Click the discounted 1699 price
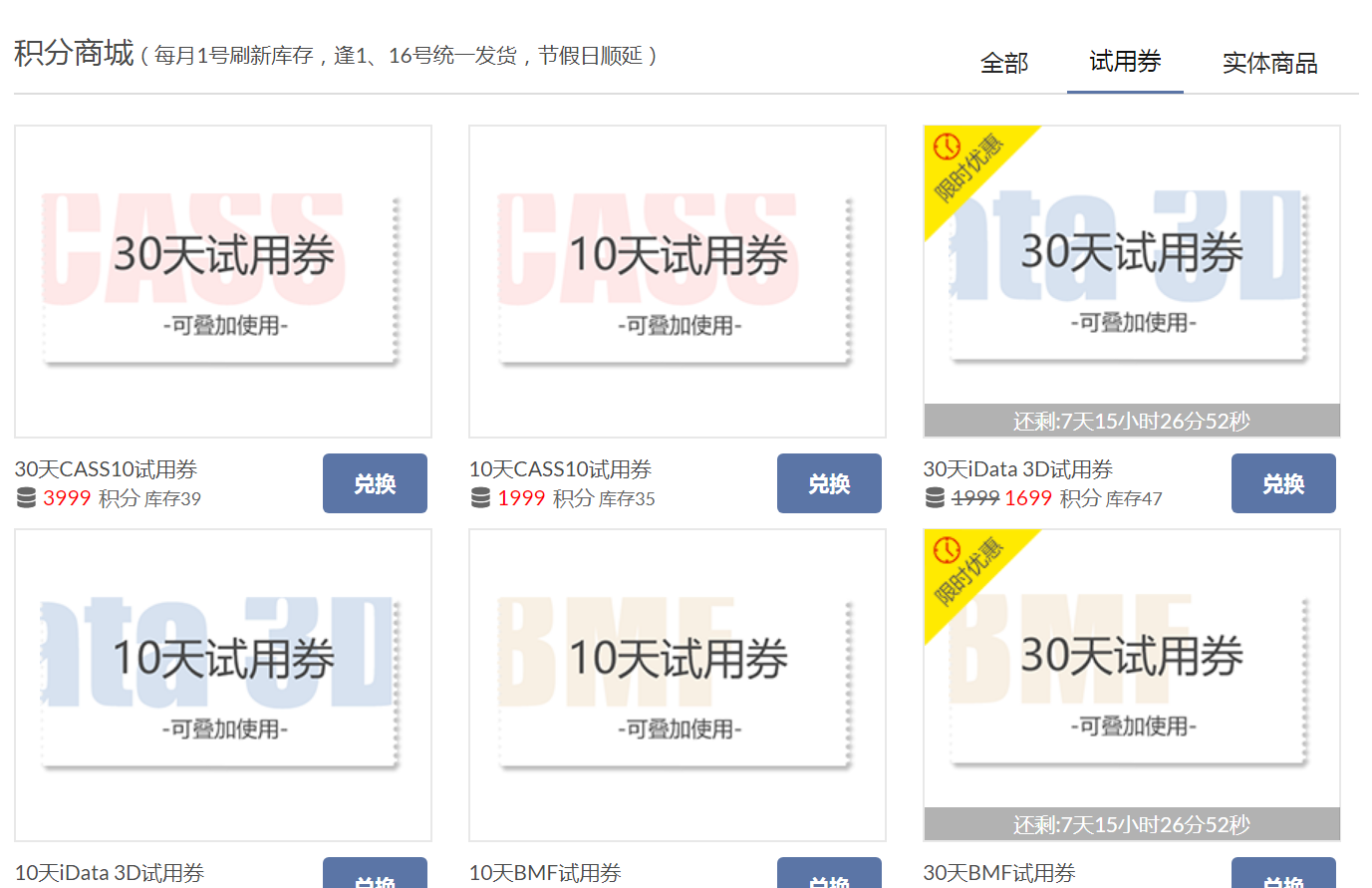The image size is (1372, 888). (1028, 498)
